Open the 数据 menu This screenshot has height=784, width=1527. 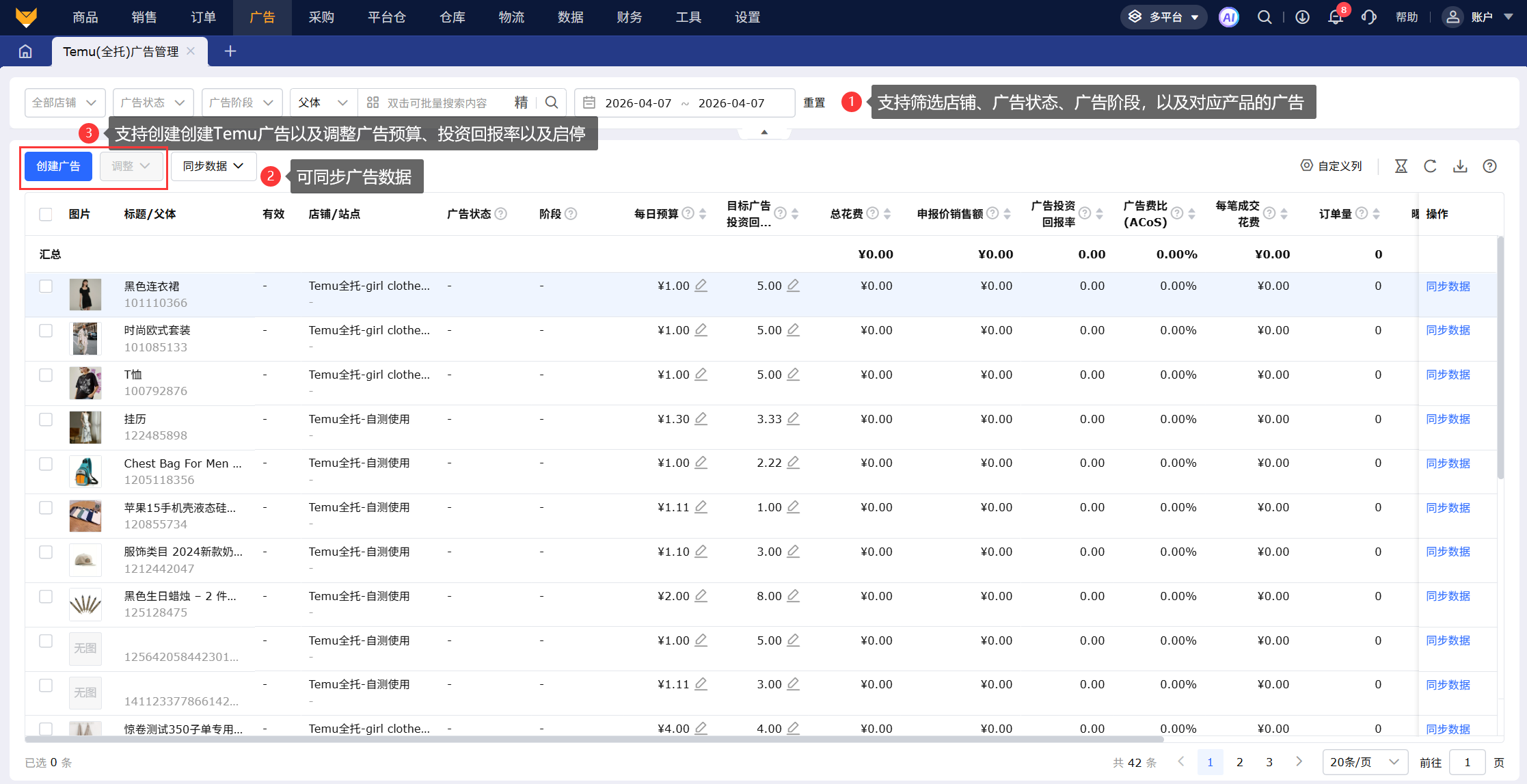pos(570,17)
